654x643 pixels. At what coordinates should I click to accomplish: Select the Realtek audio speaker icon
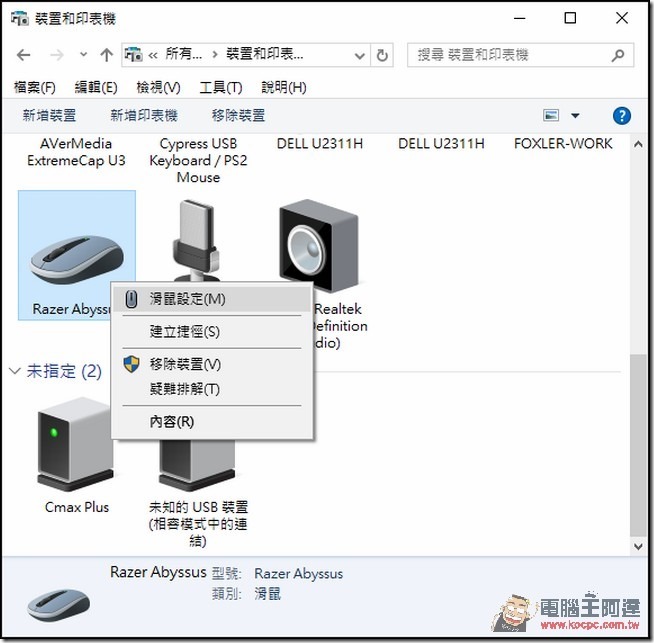(319, 246)
